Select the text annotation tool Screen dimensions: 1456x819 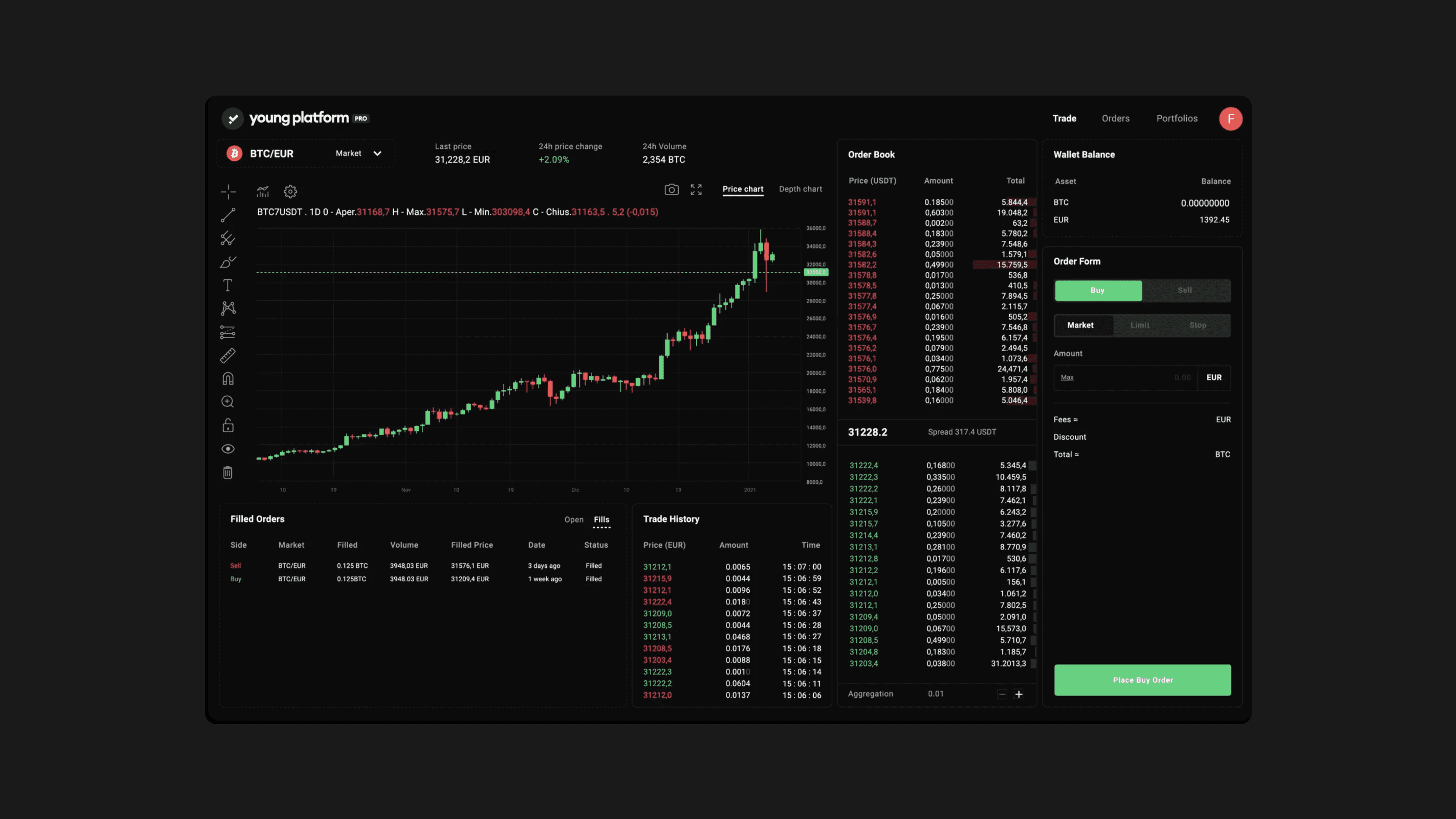(227, 286)
